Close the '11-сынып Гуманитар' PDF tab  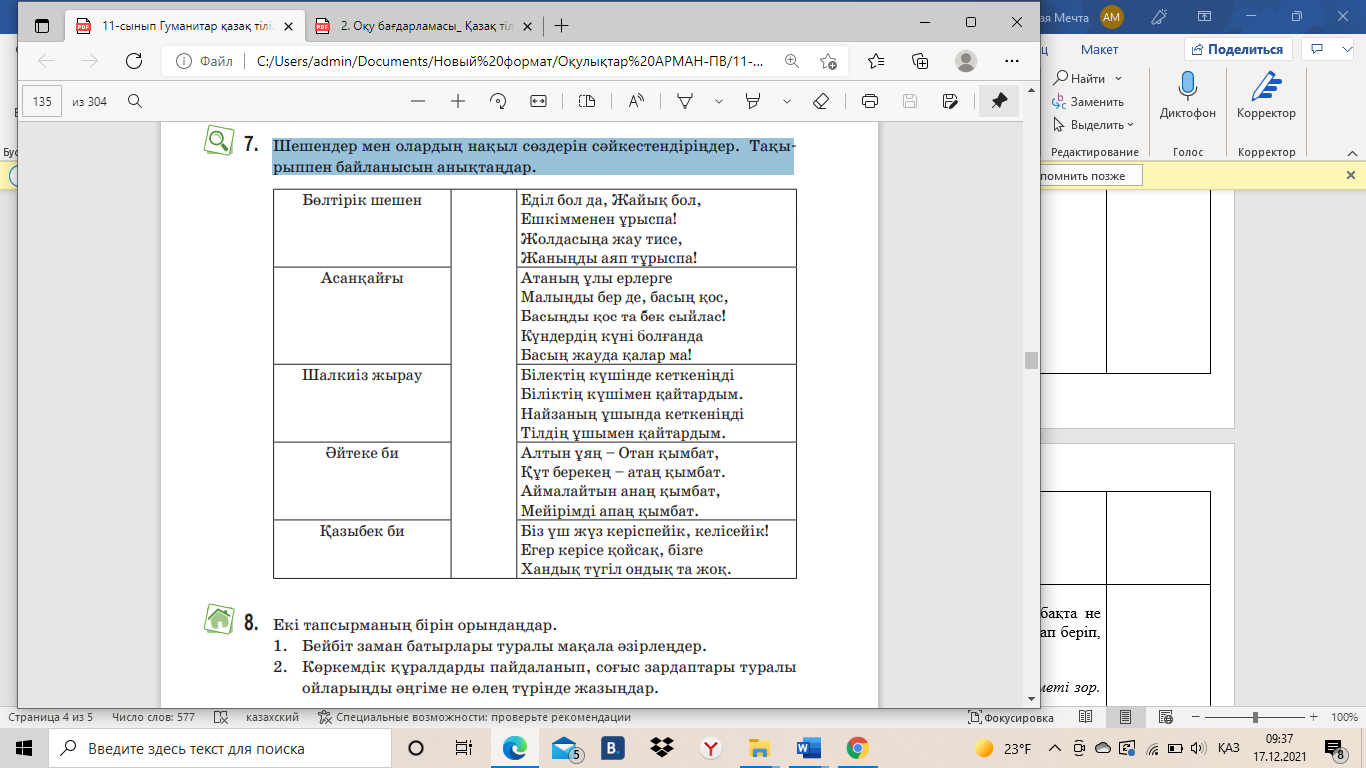[288, 25]
